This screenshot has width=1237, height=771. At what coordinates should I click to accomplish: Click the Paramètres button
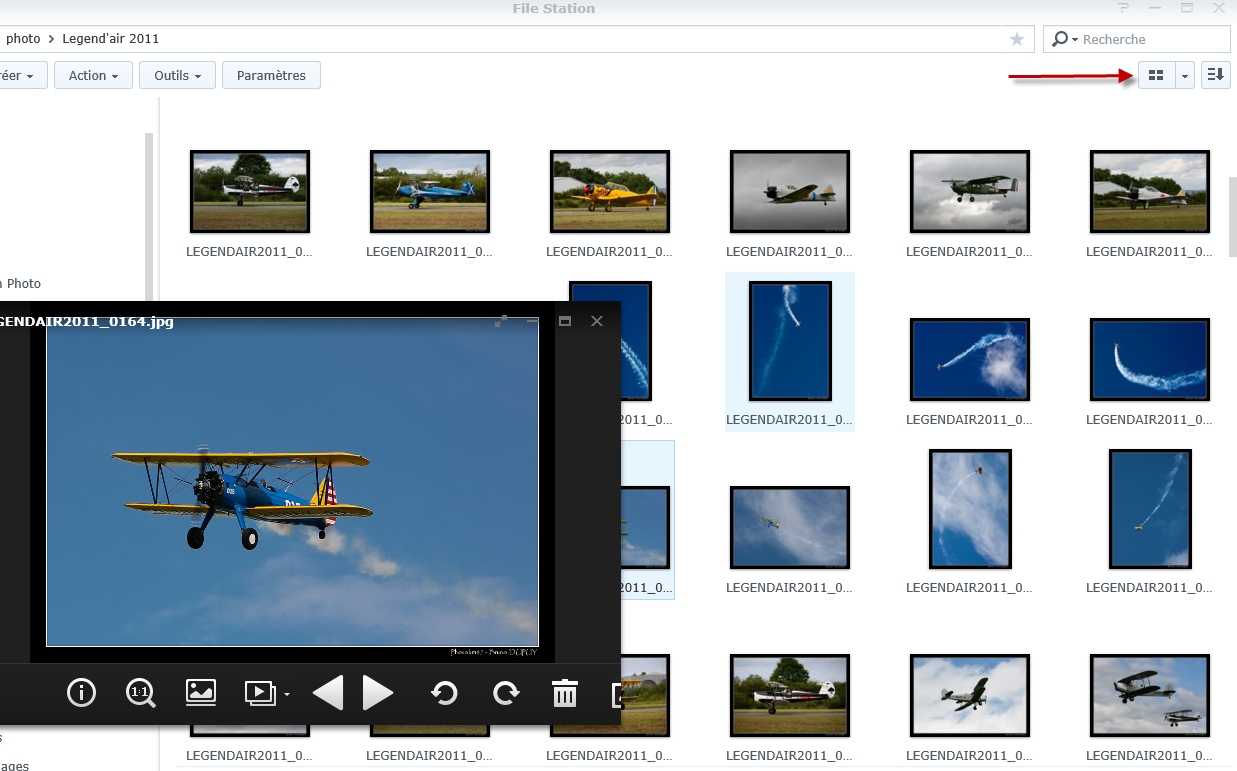(271, 75)
